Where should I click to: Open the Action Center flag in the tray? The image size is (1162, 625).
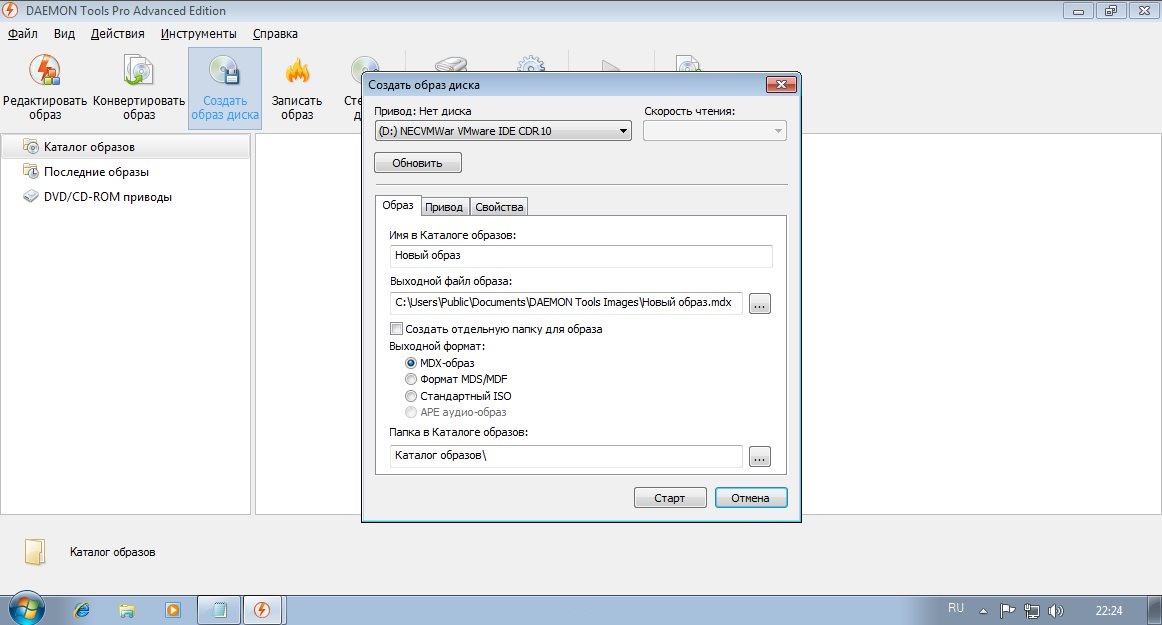tap(1007, 611)
